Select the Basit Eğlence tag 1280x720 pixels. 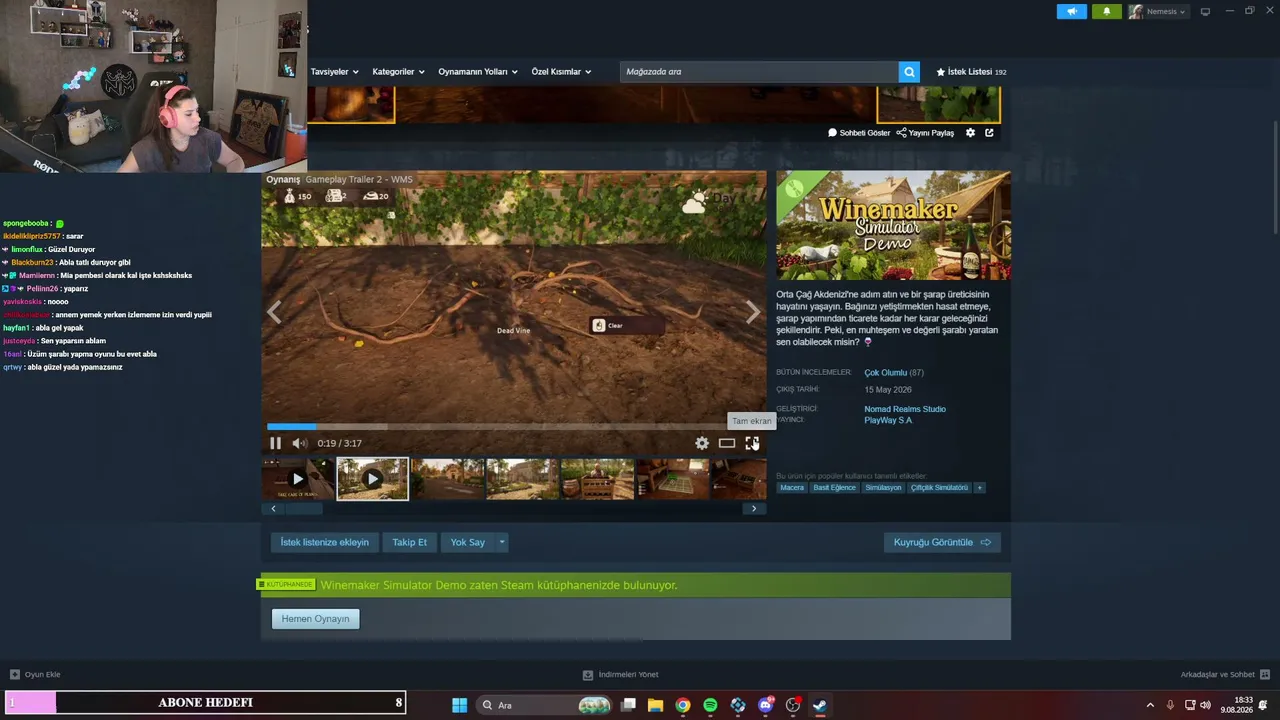834,488
